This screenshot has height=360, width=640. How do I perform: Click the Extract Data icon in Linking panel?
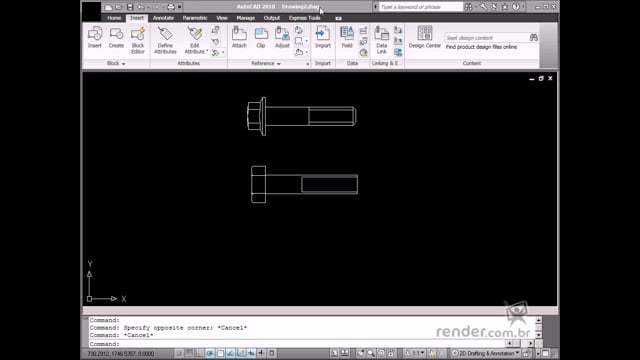pyautogui.click(x=398, y=53)
